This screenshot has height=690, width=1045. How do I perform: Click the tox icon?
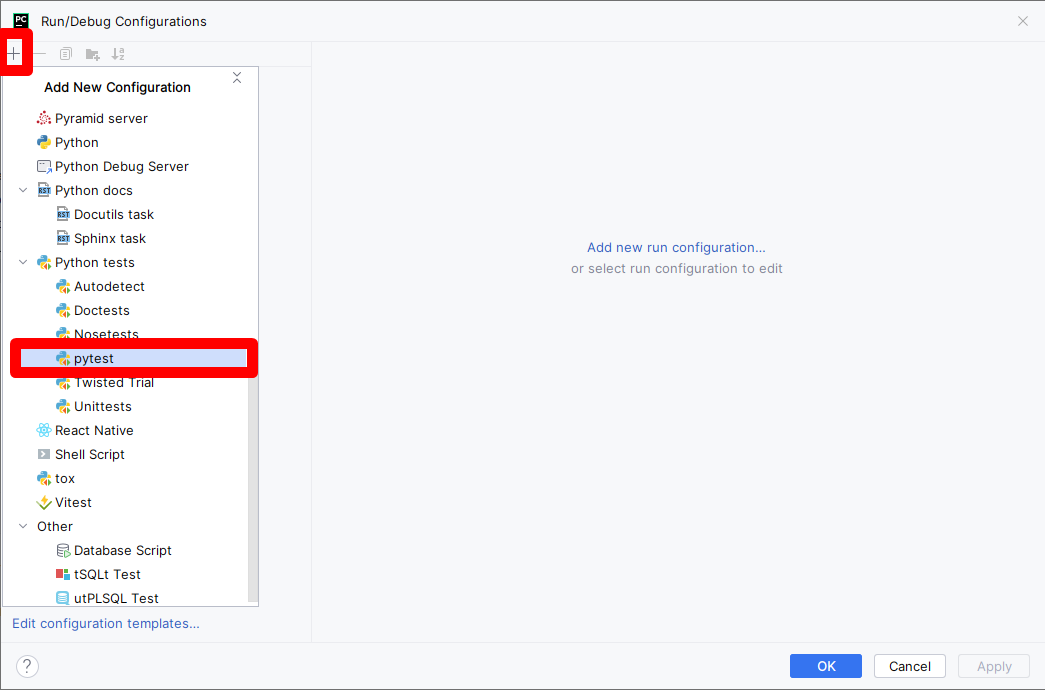(x=44, y=478)
